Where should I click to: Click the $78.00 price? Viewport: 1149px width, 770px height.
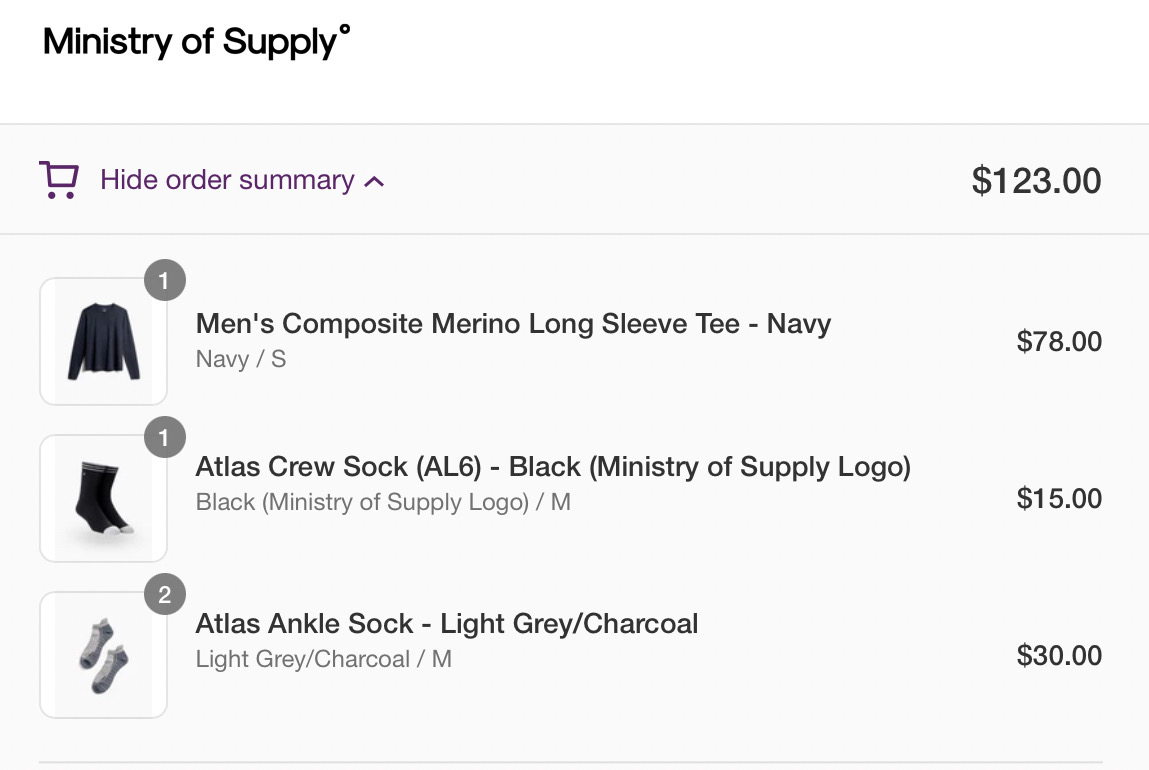tap(1059, 342)
